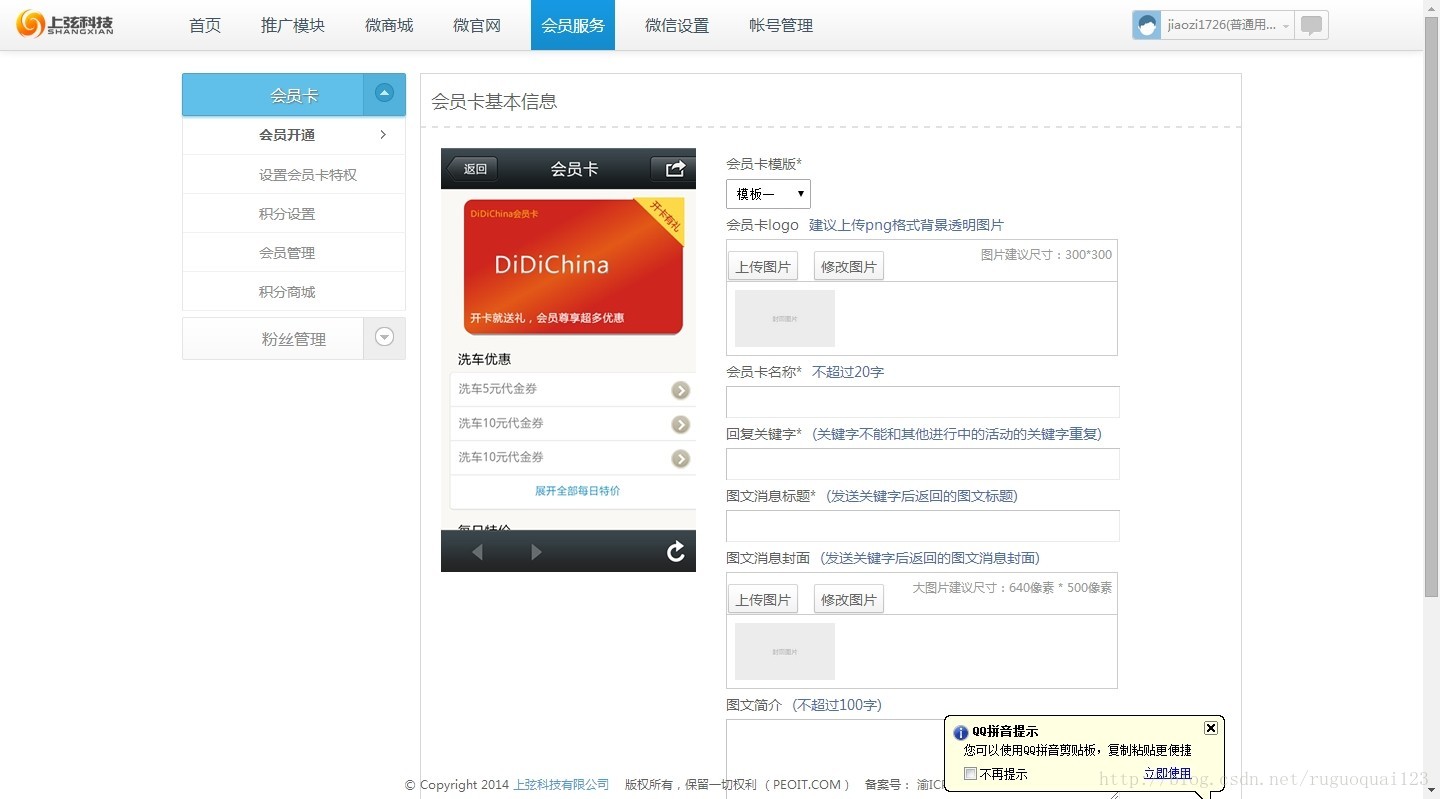The width and height of the screenshot is (1440, 799).
Task: Tap the refresh icon in phone preview
Action: pyautogui.click(x=676, y=551)
